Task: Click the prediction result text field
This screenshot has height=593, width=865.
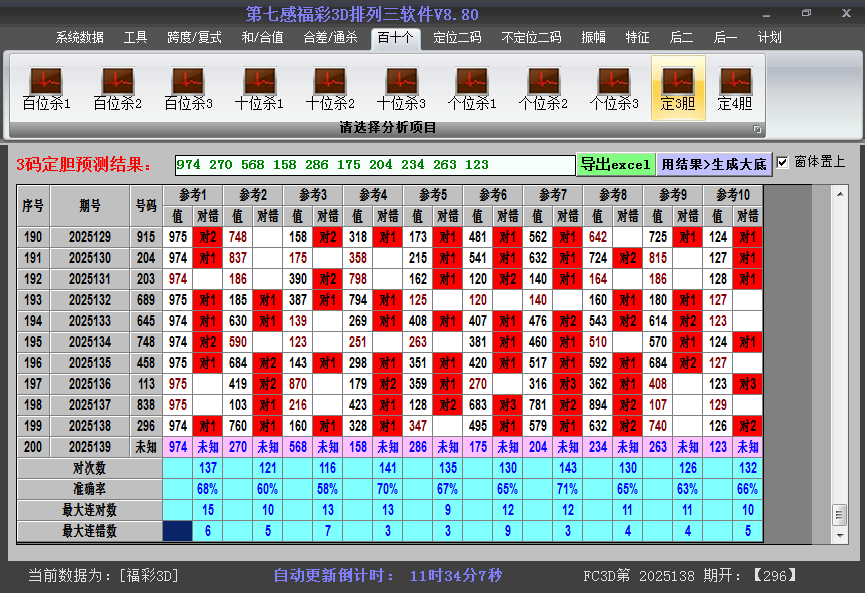Action: (x=374, y=165)
